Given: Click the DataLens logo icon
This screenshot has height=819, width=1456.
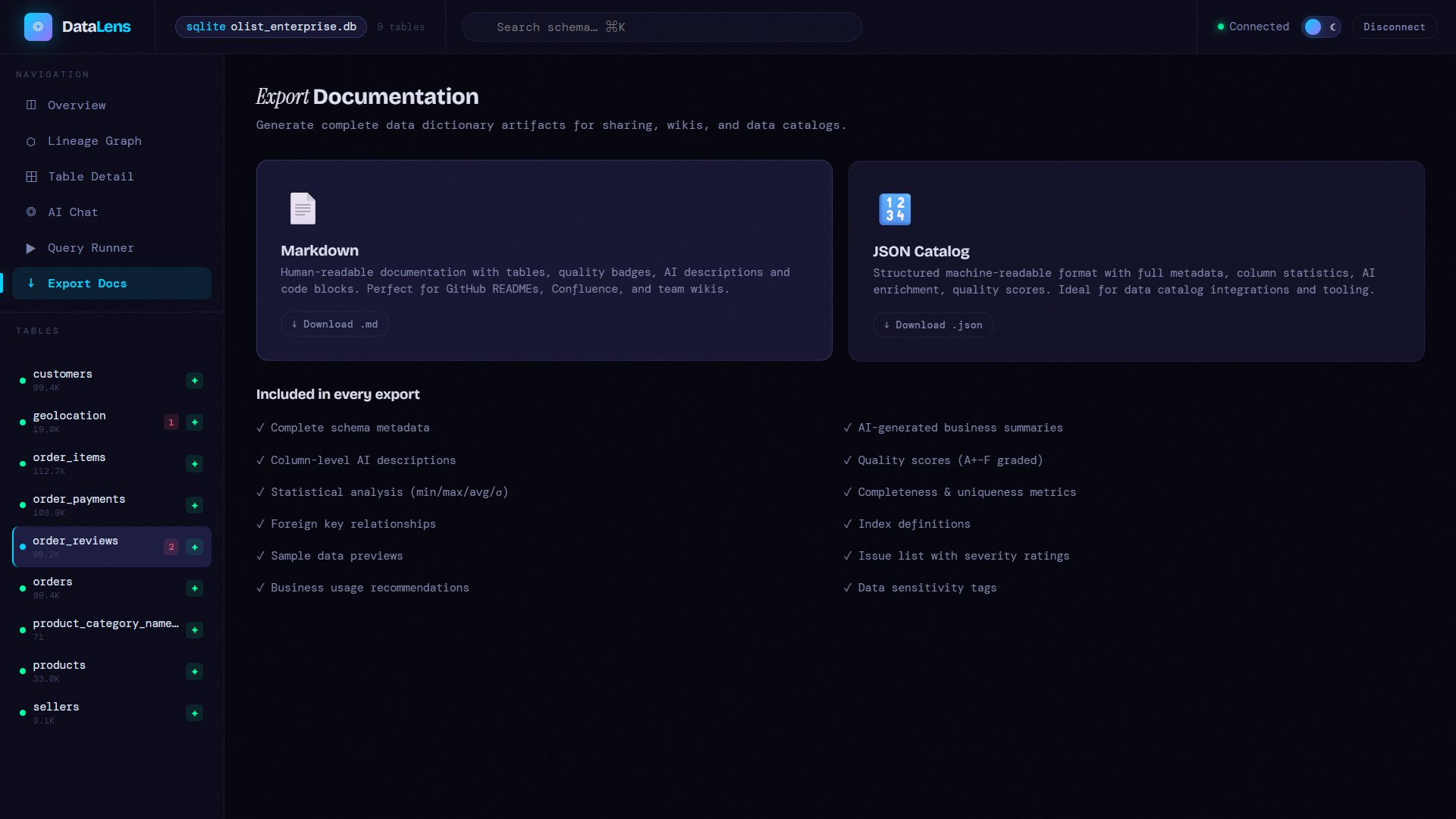Looking at the screenshot, I should click(x=38, y=27).
